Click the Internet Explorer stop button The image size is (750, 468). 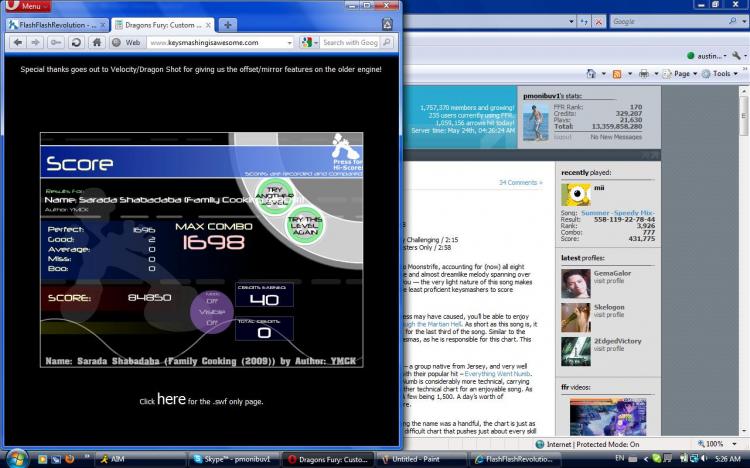(598, 22)
